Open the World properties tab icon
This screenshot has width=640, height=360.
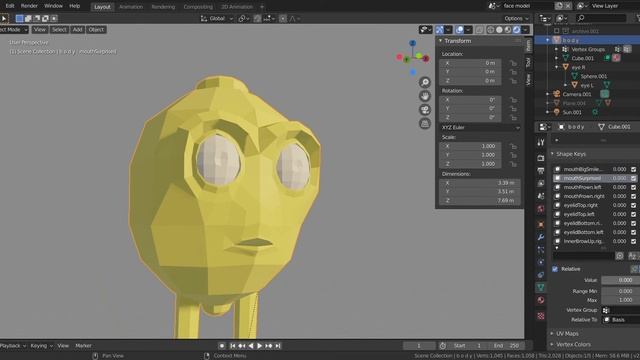point(541,209)
